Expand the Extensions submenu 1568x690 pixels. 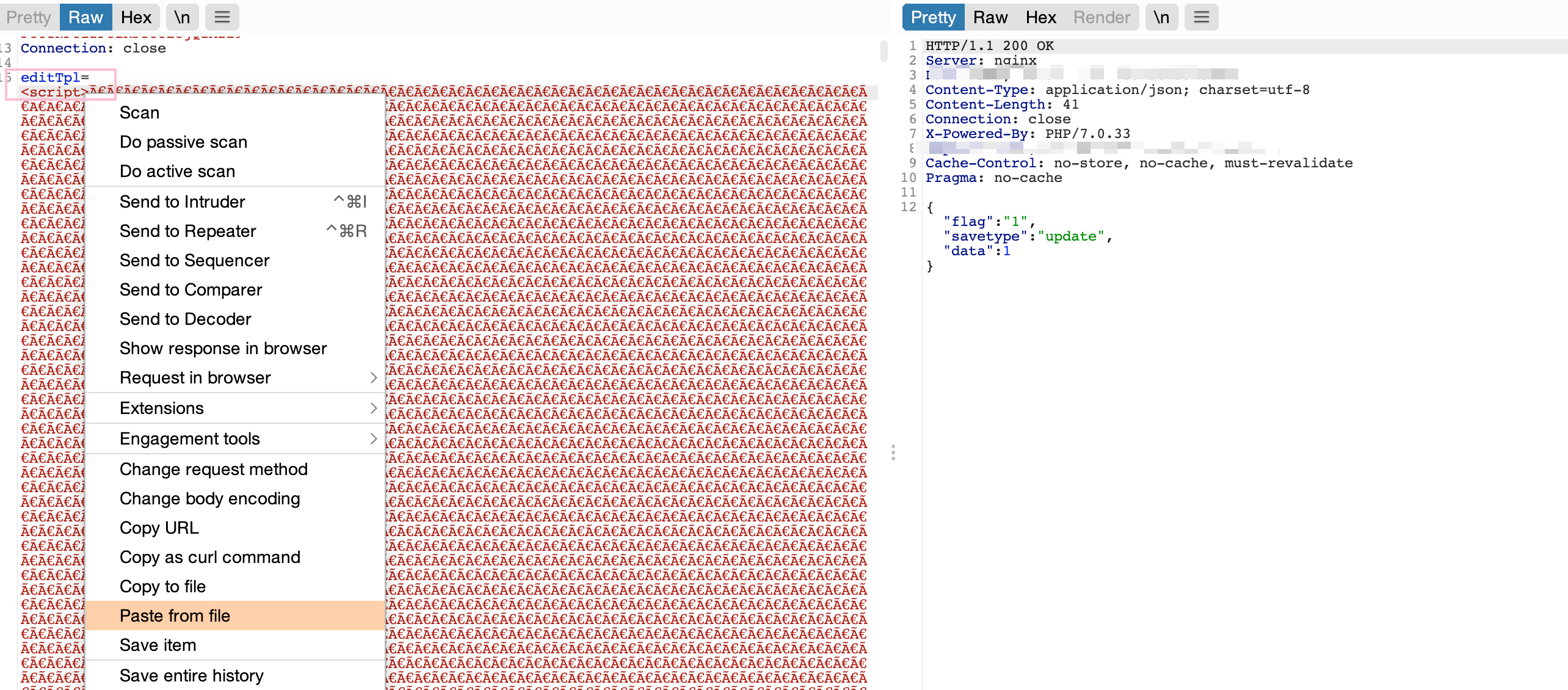click(235, 408)
